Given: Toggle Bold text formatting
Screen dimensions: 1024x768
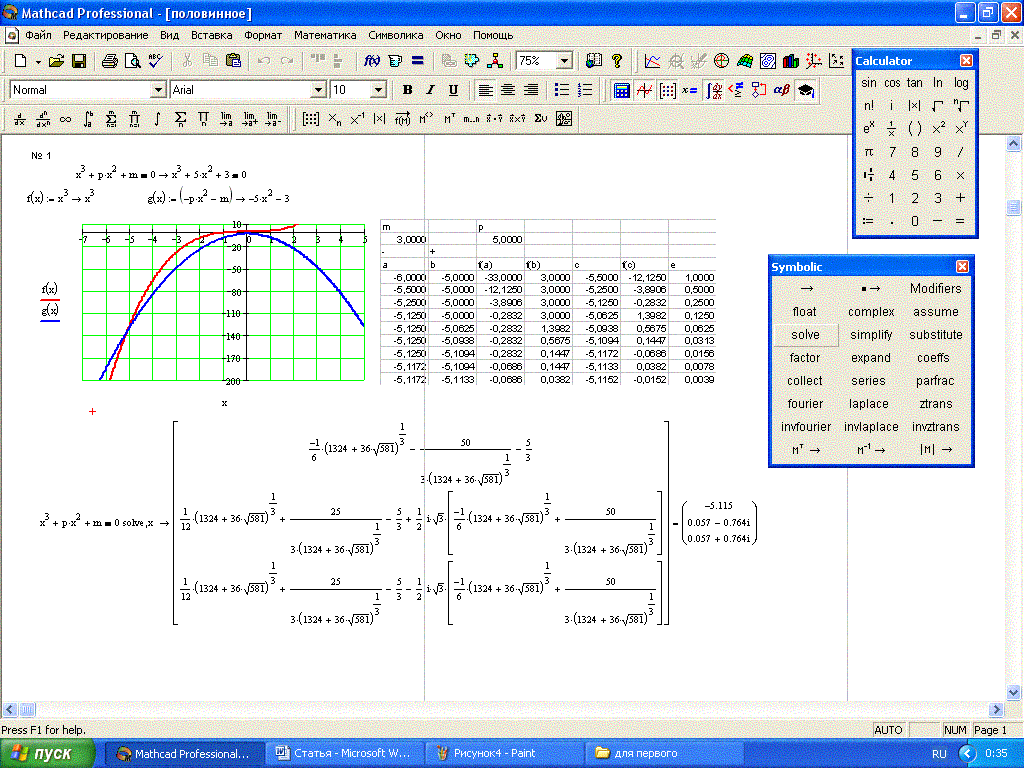Looking at the screenshot, I should (x=408, y=90).
